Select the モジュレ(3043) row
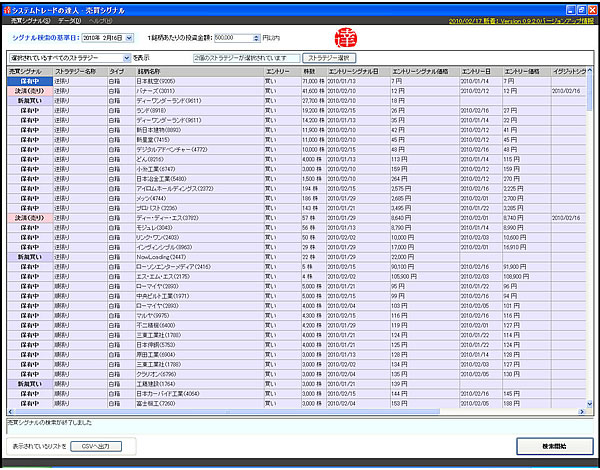Image resolution: width=600 pixels, height=470 pixels. (x=297, y=228)
